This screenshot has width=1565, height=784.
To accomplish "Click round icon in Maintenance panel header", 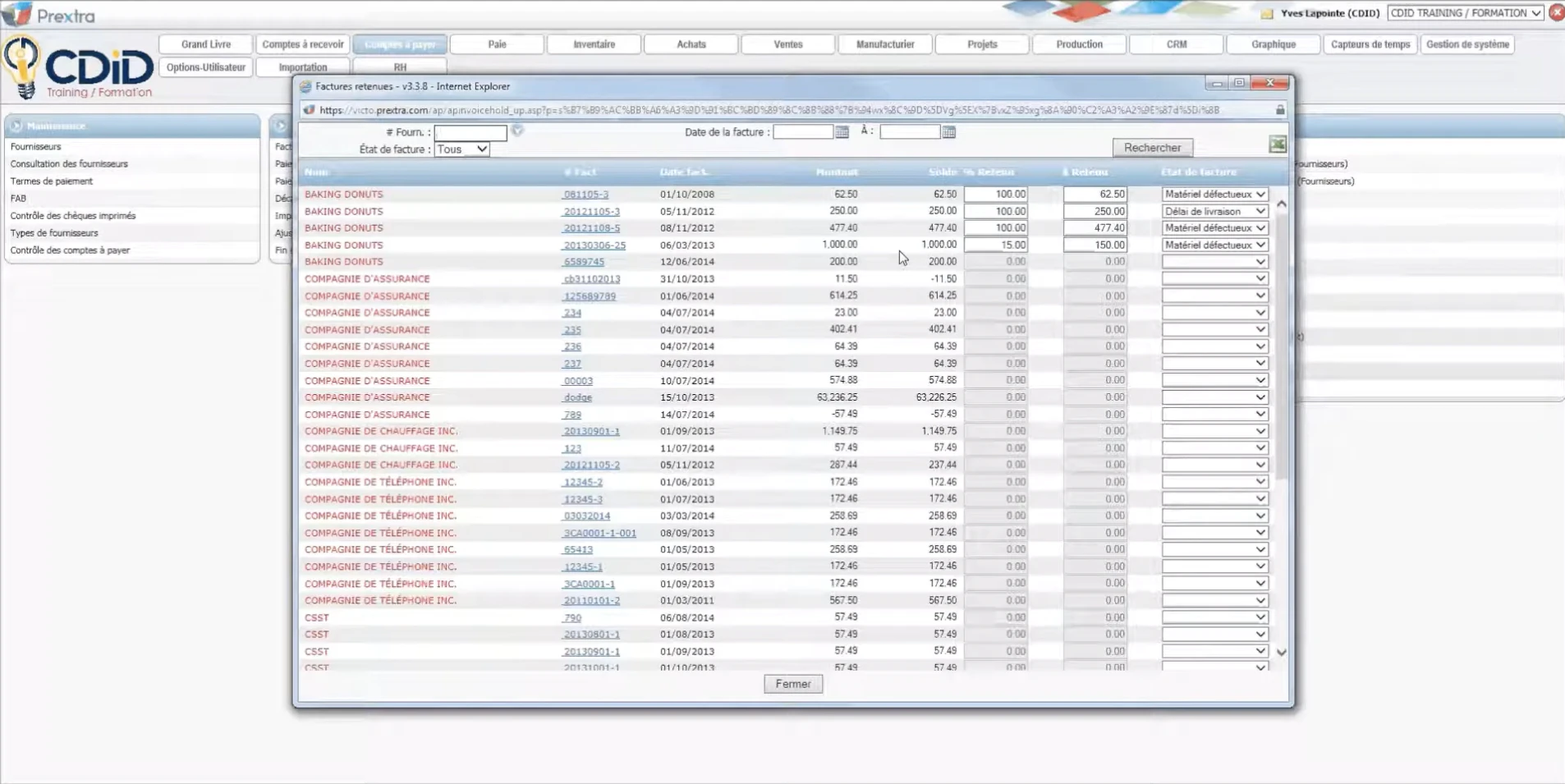I will tap(16, 126).
